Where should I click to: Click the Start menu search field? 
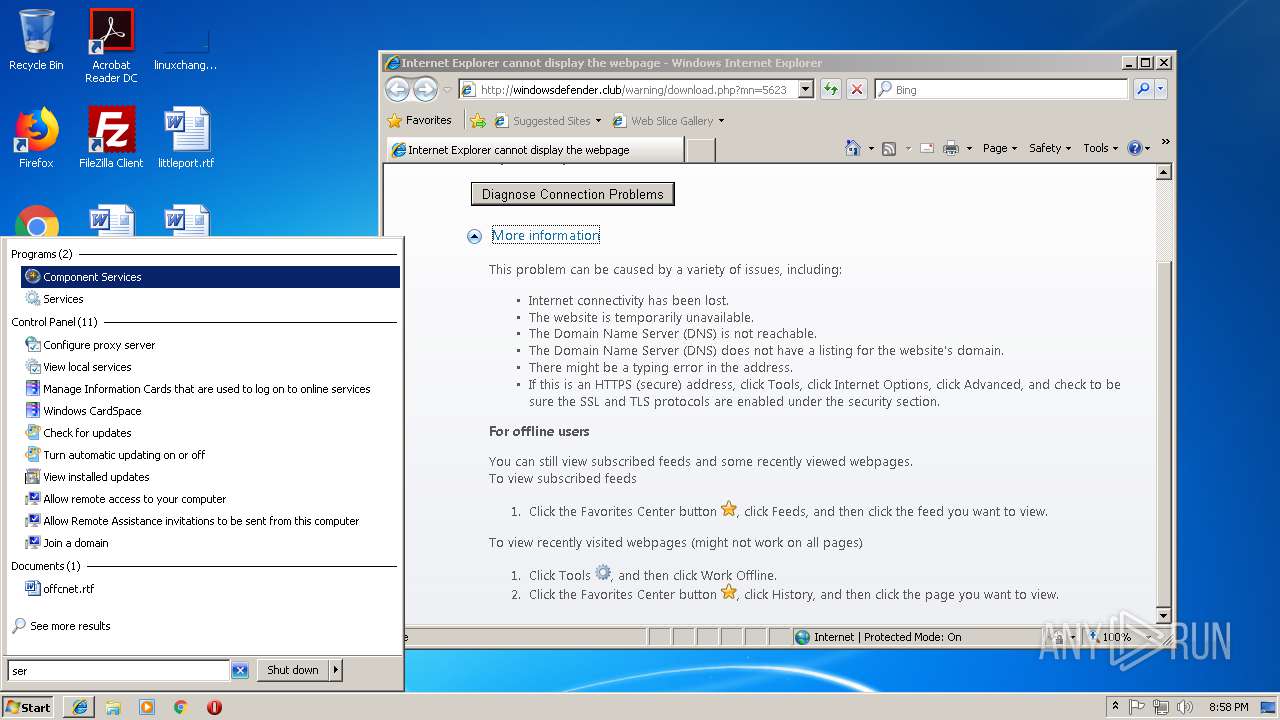coord(118,671)
